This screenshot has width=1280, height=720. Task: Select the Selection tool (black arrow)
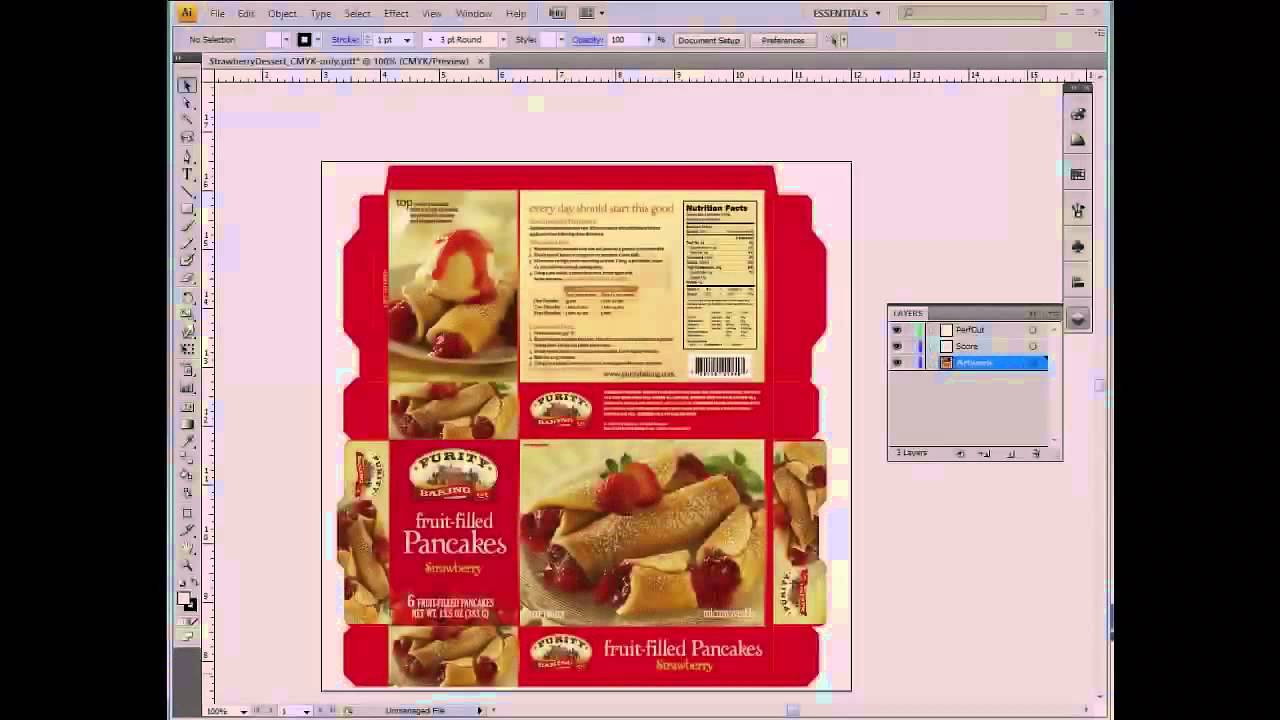[x=187, y=86]
